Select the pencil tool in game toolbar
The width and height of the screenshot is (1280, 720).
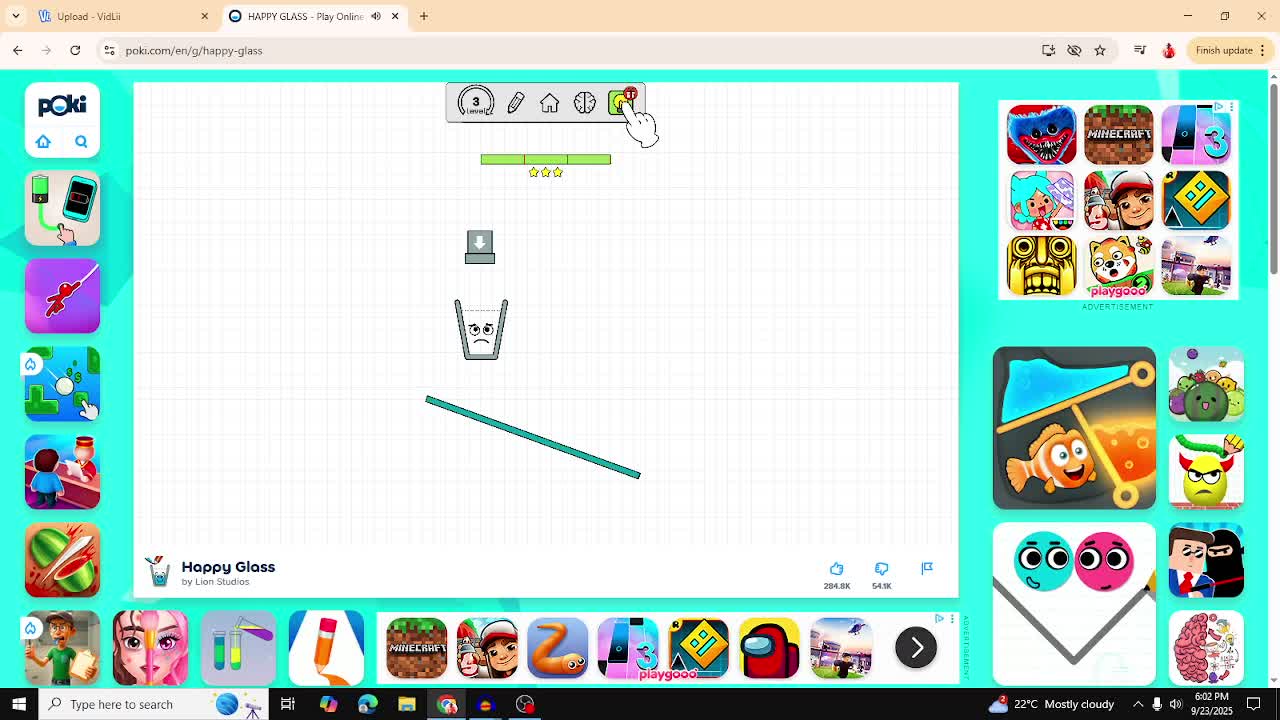pyautogui.click(x=515, y=103)
